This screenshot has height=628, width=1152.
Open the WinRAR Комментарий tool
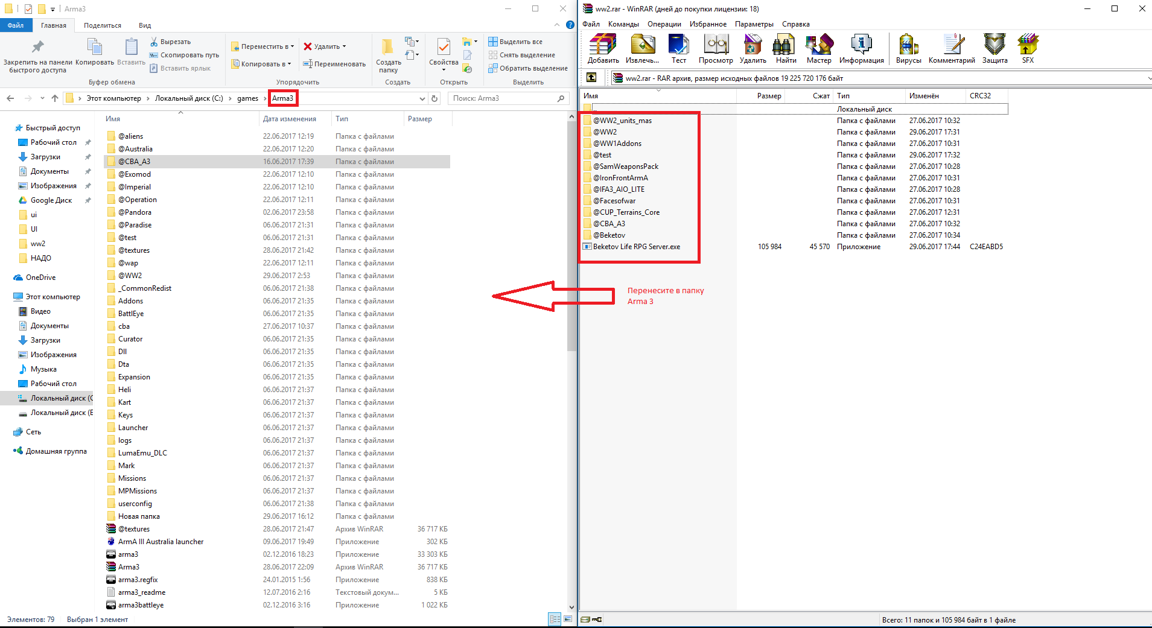coord(953,48)
